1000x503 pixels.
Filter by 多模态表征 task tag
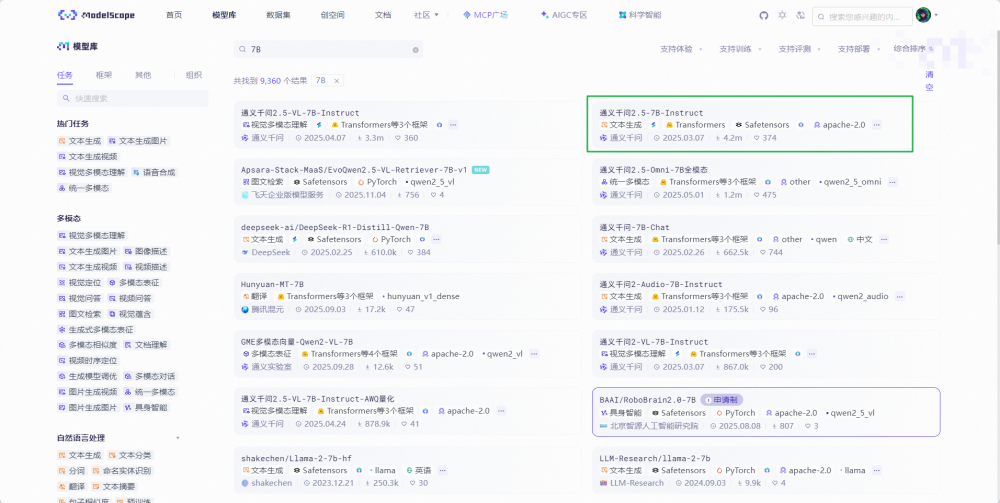coord(134,282)
